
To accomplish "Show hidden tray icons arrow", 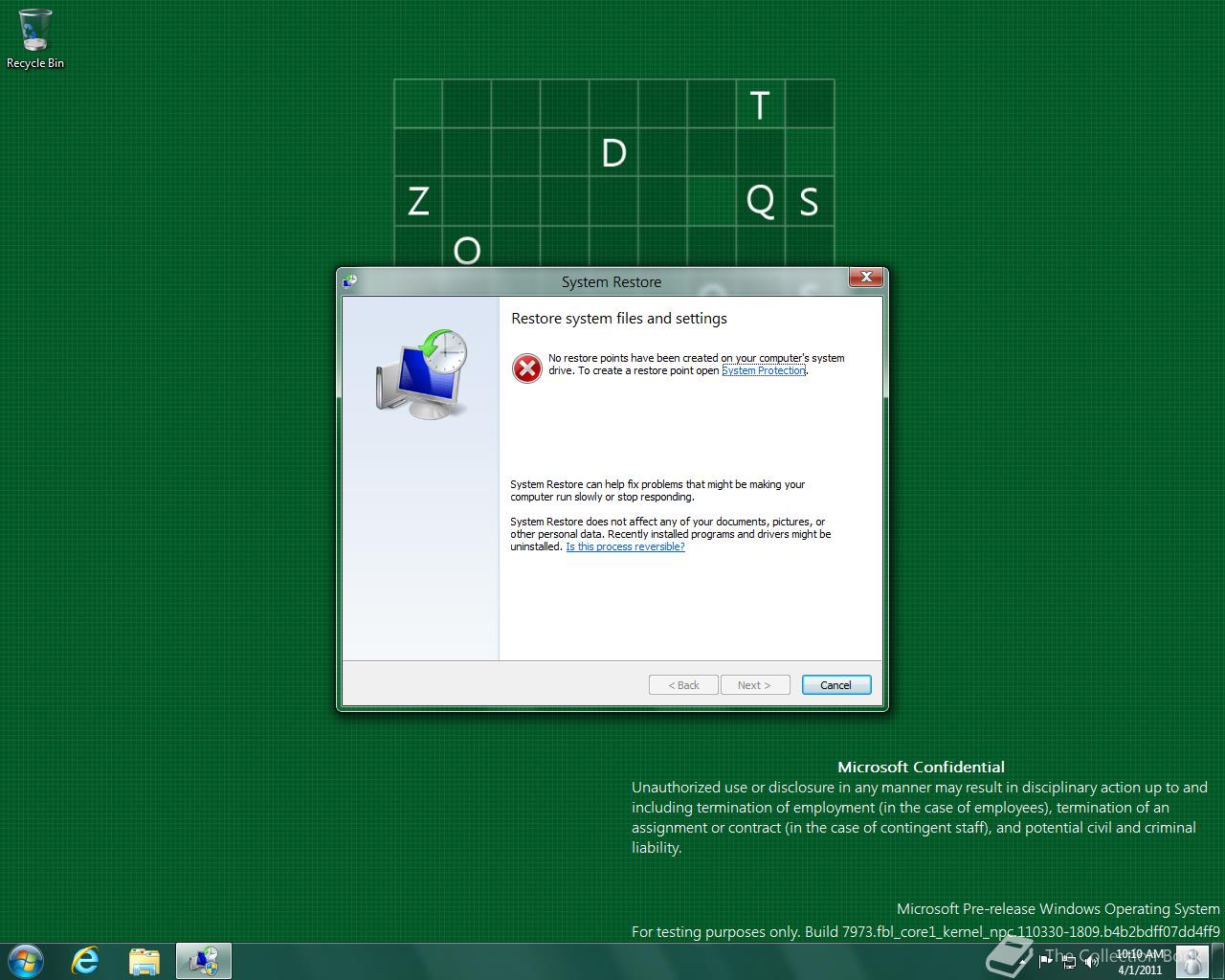I will (x=1022, y=962).
